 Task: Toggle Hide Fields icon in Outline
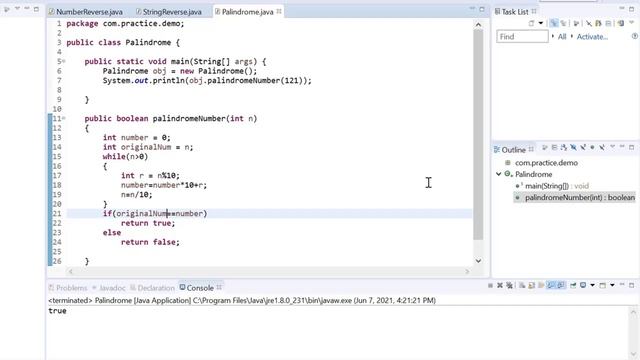(573, 148)
